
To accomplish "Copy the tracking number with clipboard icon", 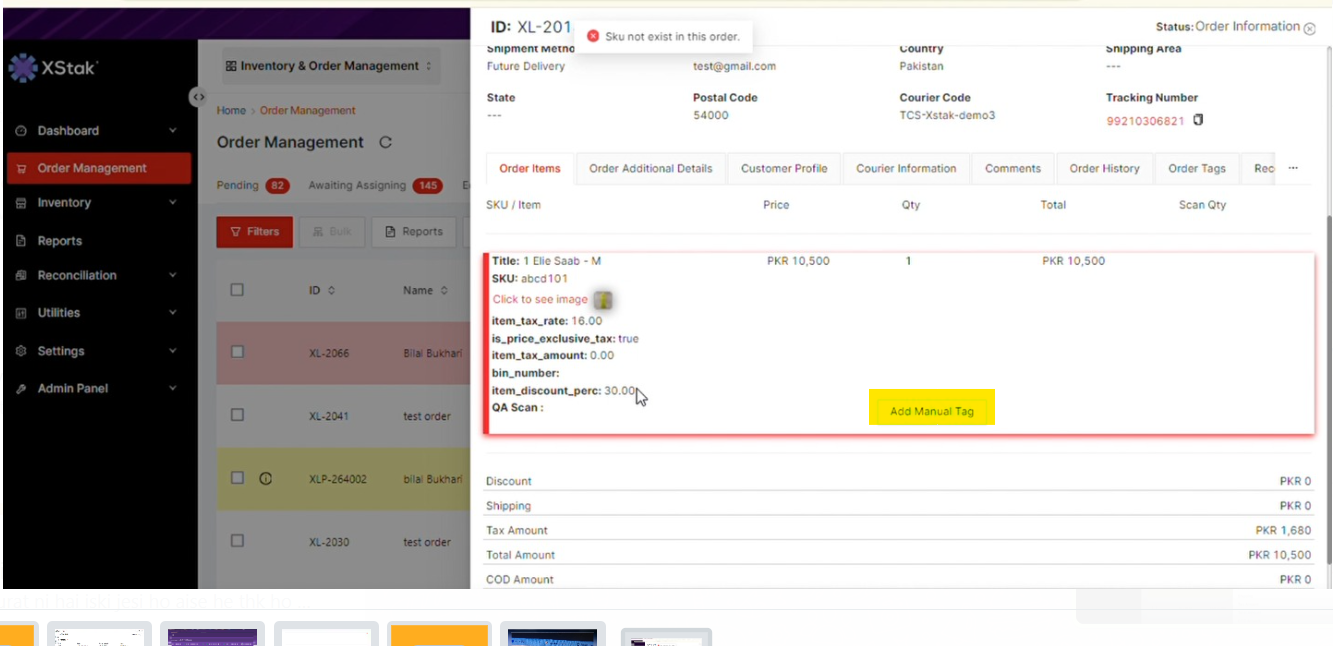I will point(1198,121).
